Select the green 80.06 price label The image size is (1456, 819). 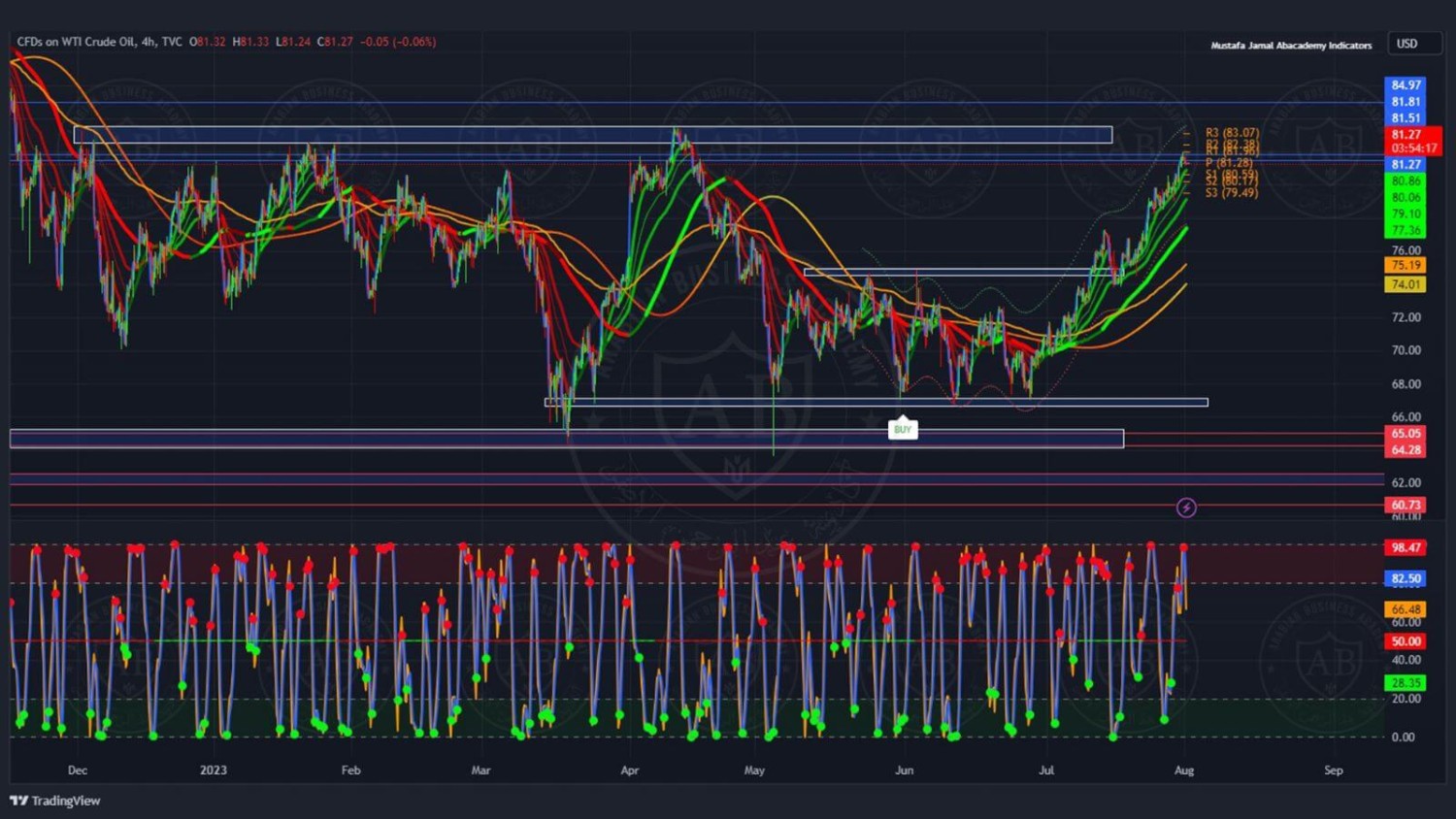pyautogui.click(x=1406, y=198)
